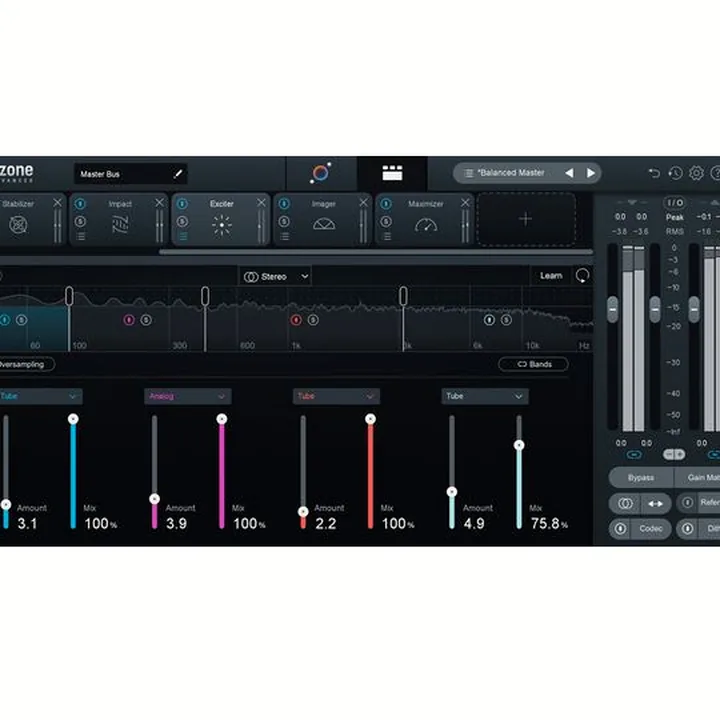Toggle power on the Exciter module
Viewport: 720px width, 720px height.
[x=182, y=203]
